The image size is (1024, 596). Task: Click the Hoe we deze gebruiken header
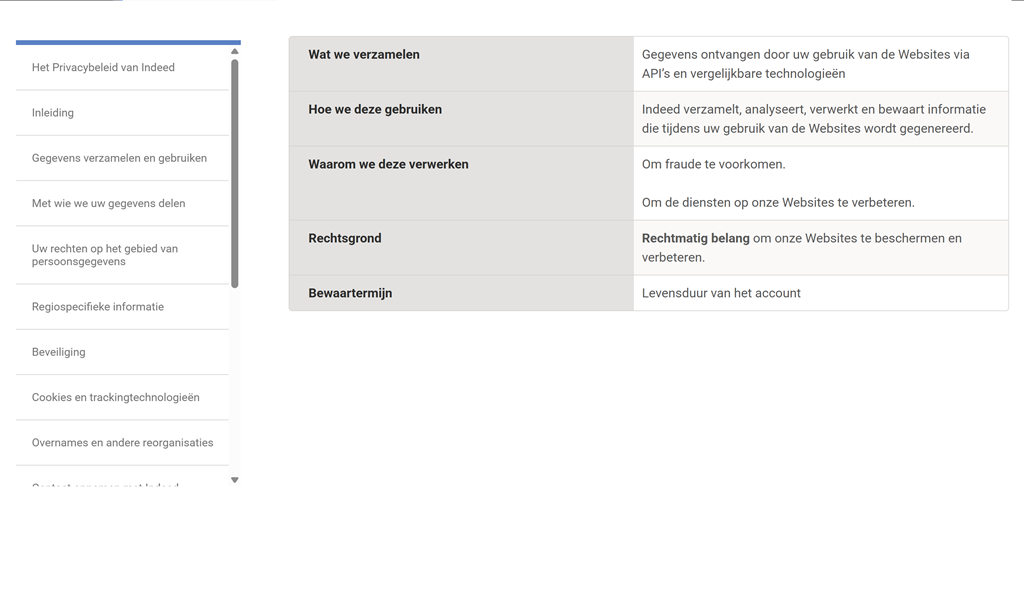click(375, 110)
